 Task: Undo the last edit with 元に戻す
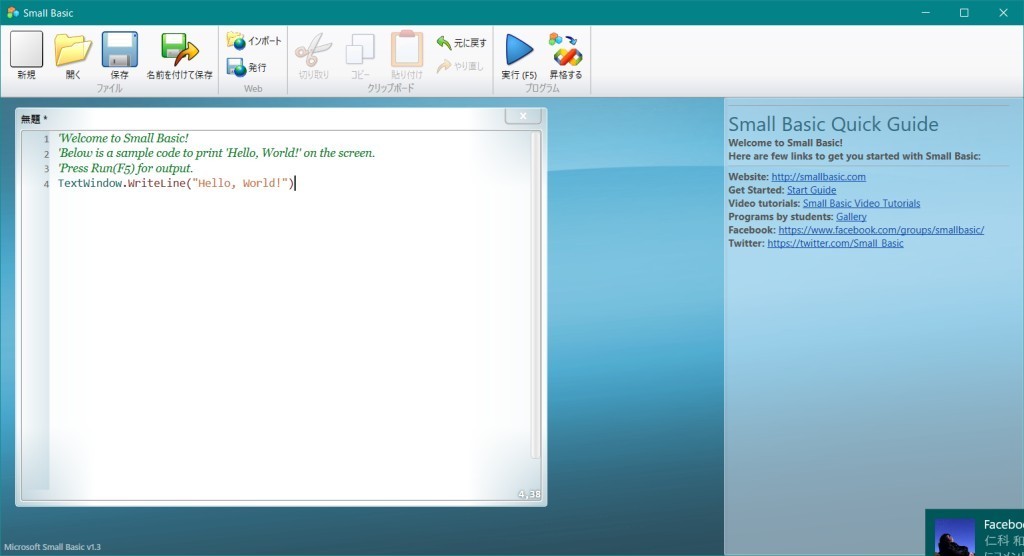coord(461,42)
